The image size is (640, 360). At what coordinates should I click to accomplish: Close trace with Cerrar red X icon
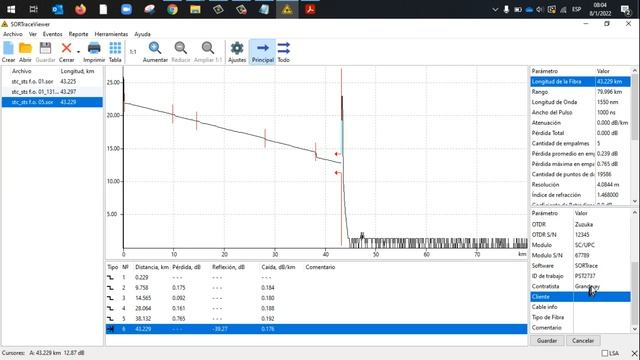pyautogui.click(x=66, y=52)
